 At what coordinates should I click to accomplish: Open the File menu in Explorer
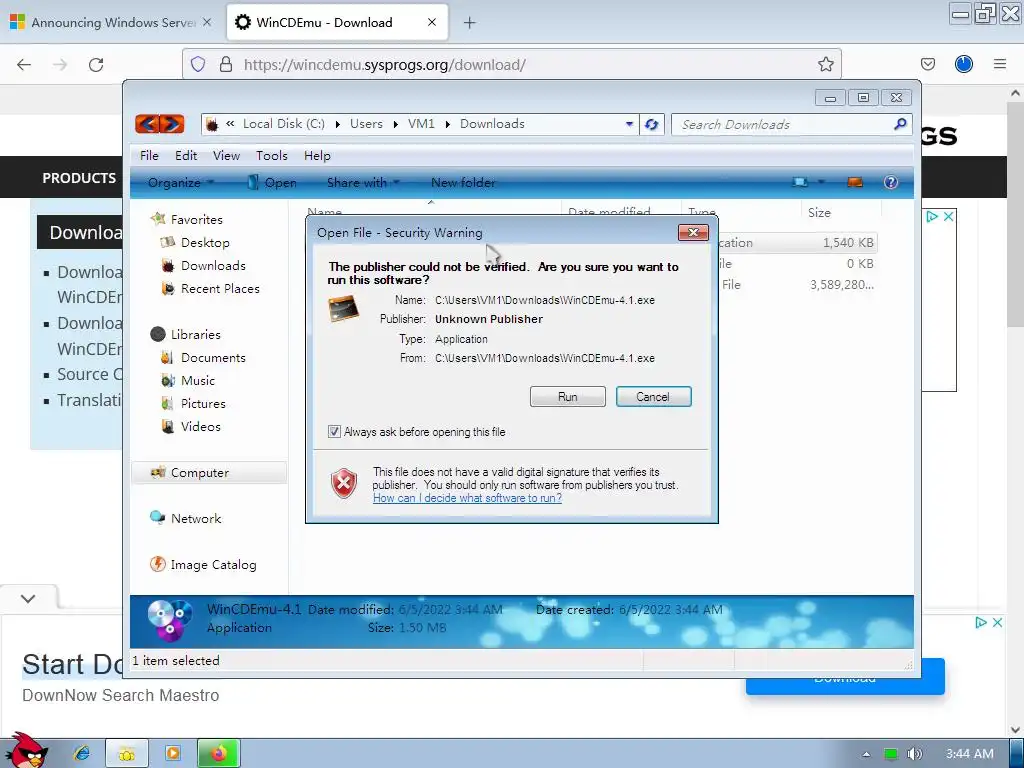pyautogui.click(x=149, y=155)
